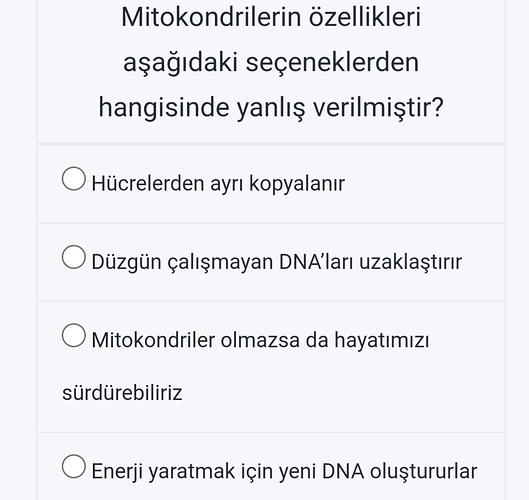This screenshot has width=529, height=500.
Task: Click the 'Düzgün çalışmayan DNA'ları uzaklaştırır' label text
Action: tap(277, 262)
